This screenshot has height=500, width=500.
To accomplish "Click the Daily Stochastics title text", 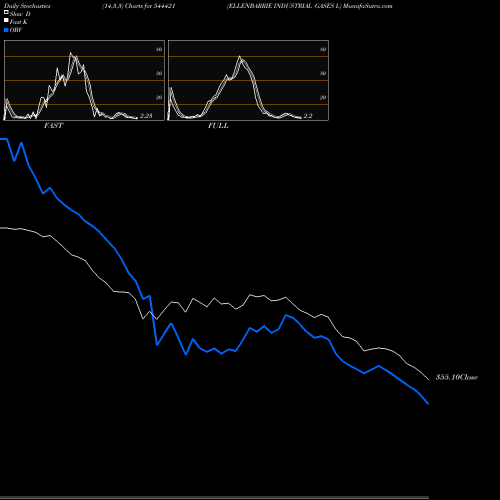I will click(x=27, y=6).
